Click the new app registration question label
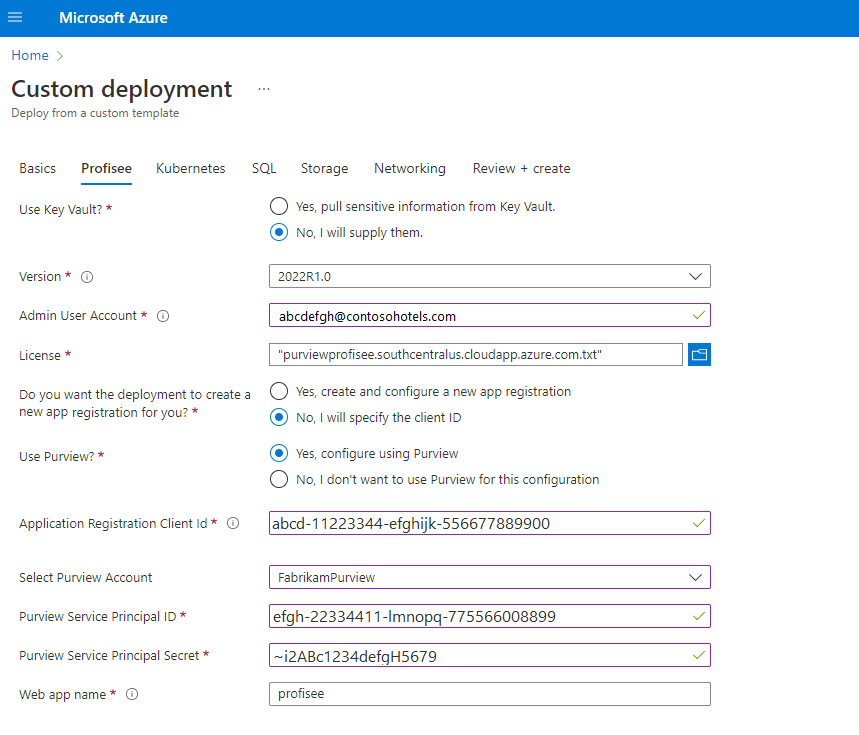 click(x=135, y=404)
